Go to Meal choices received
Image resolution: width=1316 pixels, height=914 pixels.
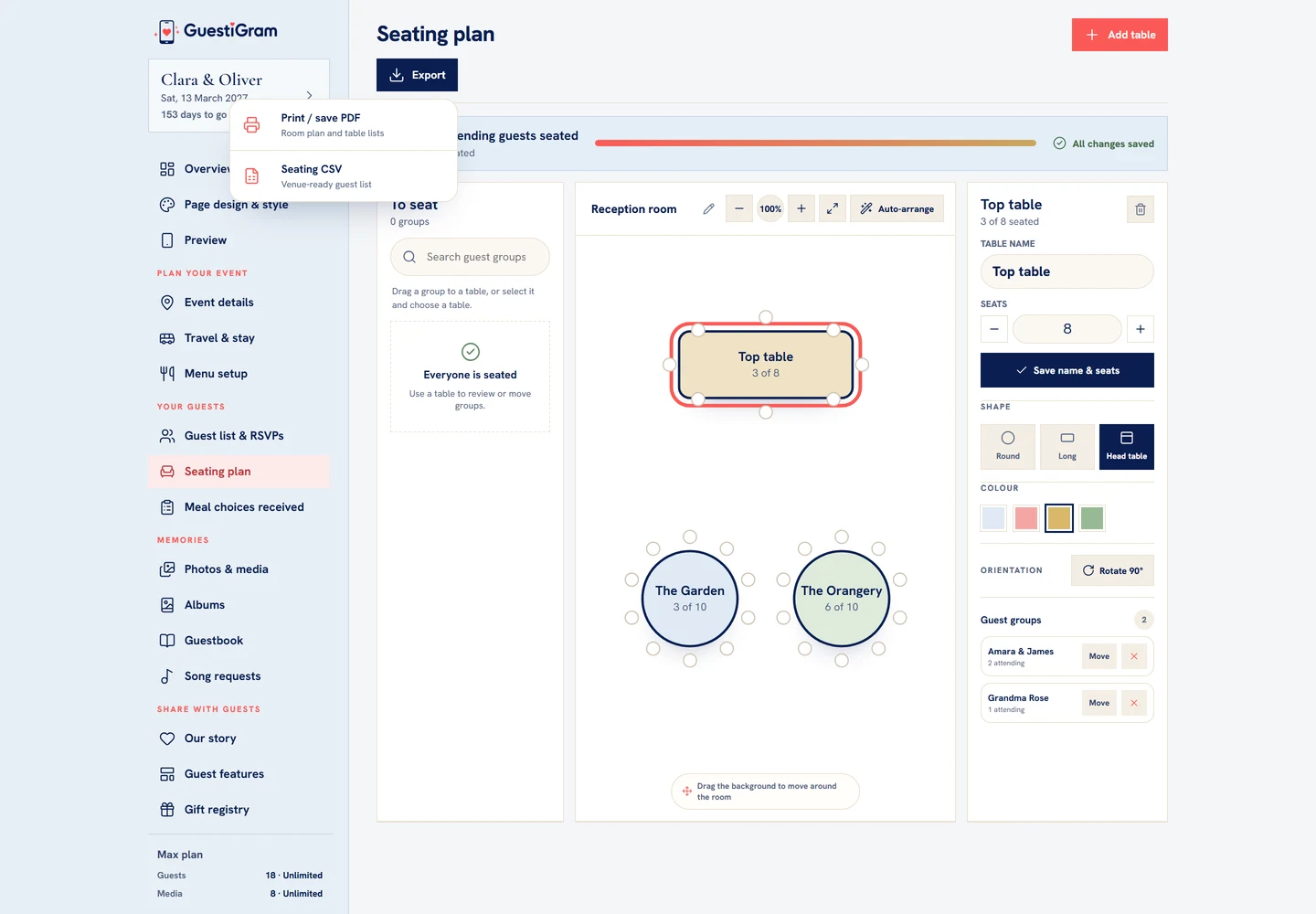pos(239,507)
